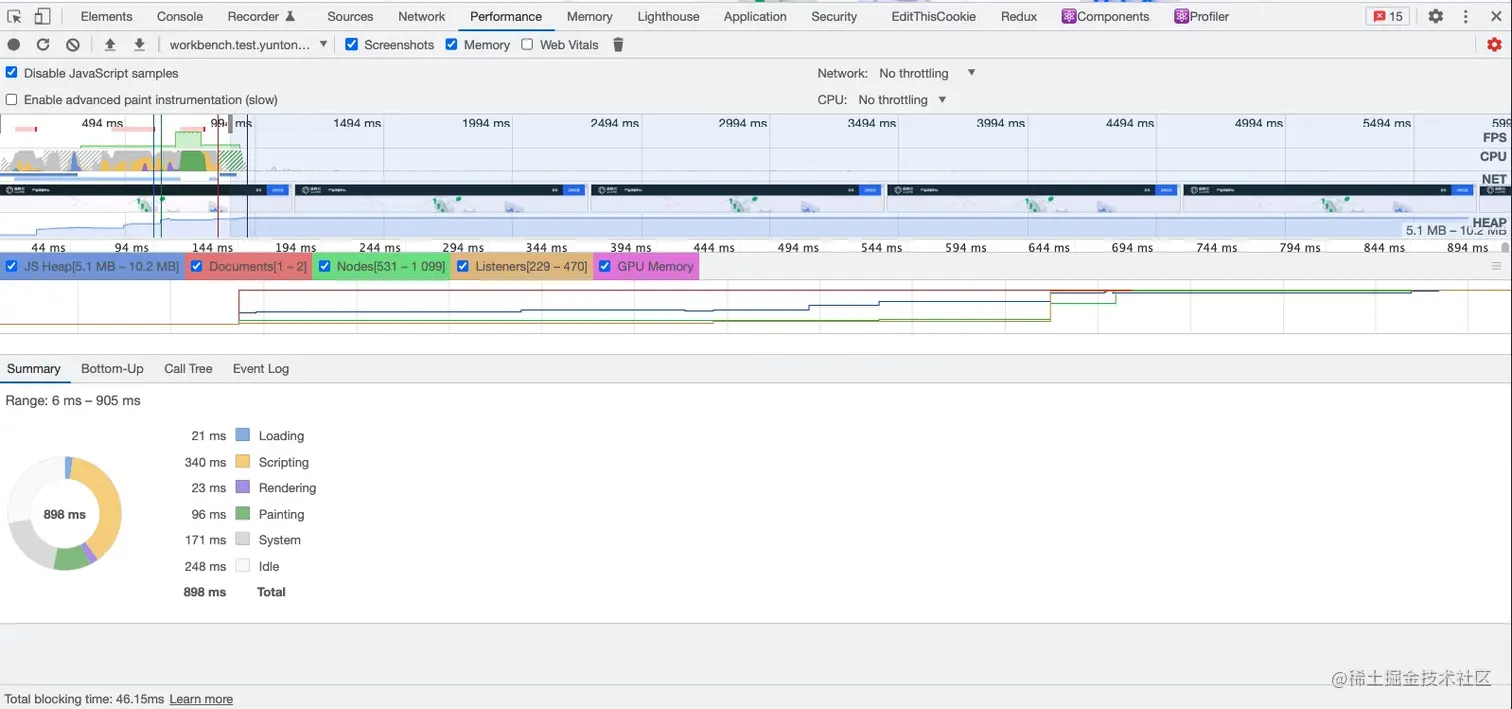
Task: Open the Memory panel tab
Action: click(590, 16)
